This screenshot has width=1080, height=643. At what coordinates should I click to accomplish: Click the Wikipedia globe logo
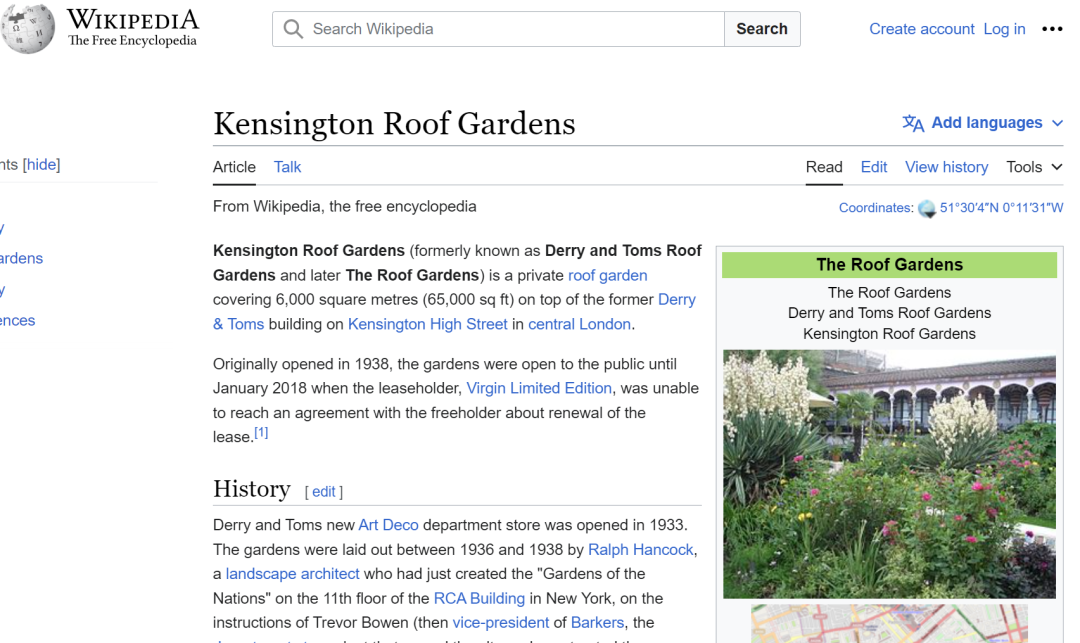(x=28, y=28)
